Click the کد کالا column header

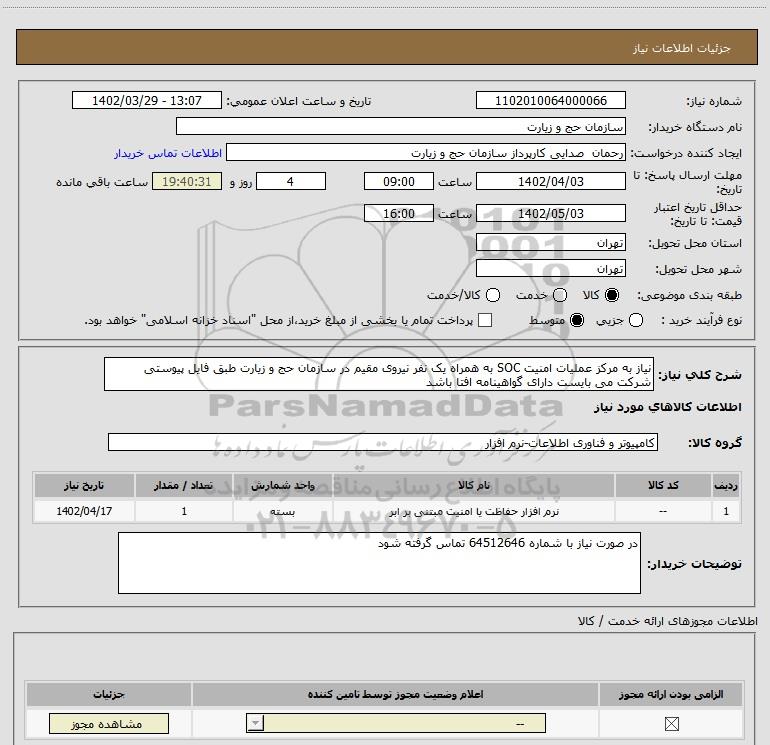coord(662,486)
